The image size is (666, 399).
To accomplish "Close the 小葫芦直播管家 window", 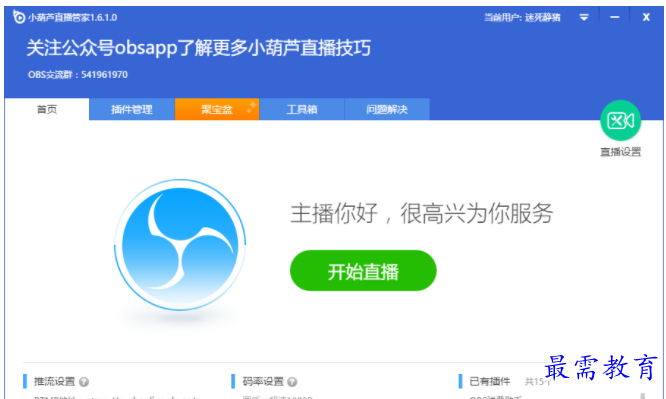I will [x=646, y=17].
